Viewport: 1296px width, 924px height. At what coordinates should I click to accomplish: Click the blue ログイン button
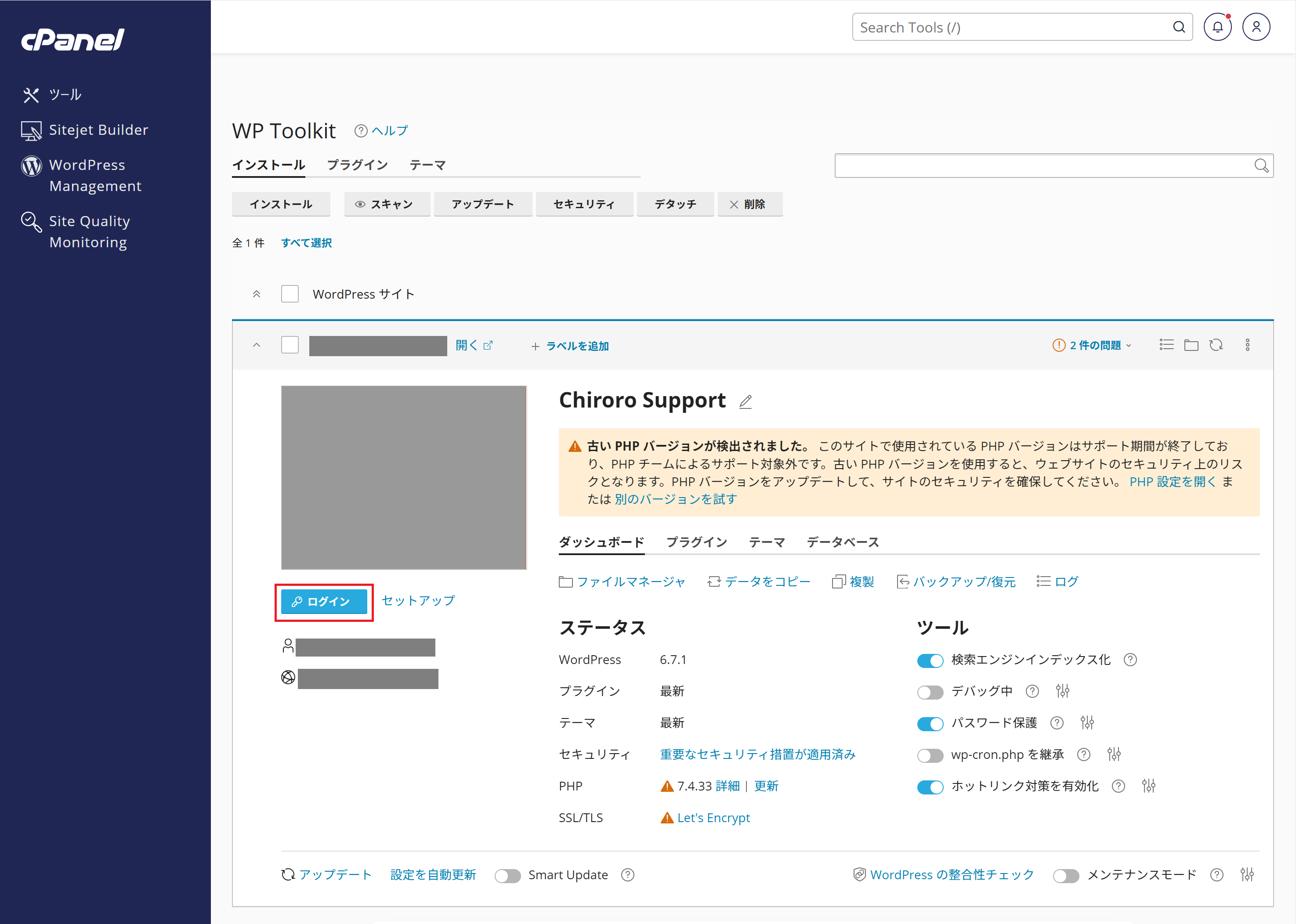pos(324,601)
